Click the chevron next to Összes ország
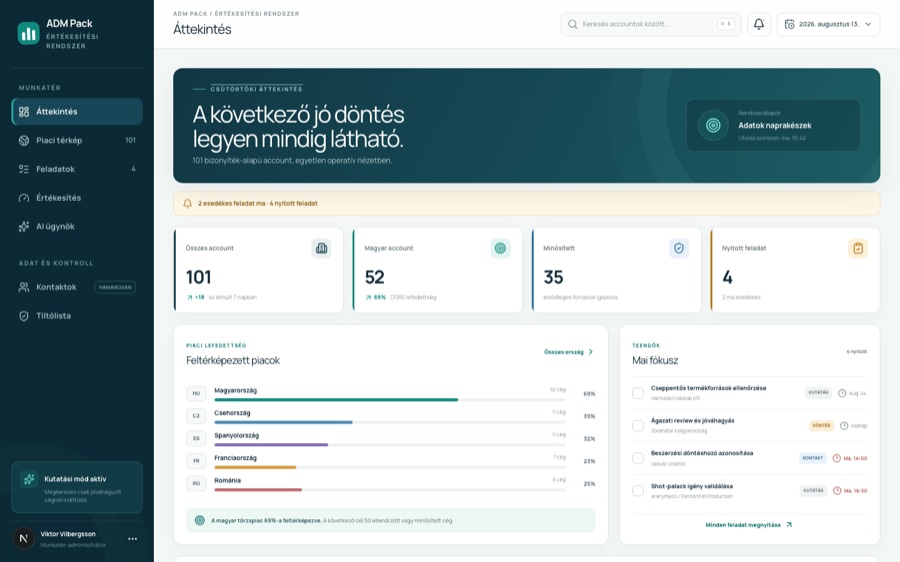 coord(591,352)
